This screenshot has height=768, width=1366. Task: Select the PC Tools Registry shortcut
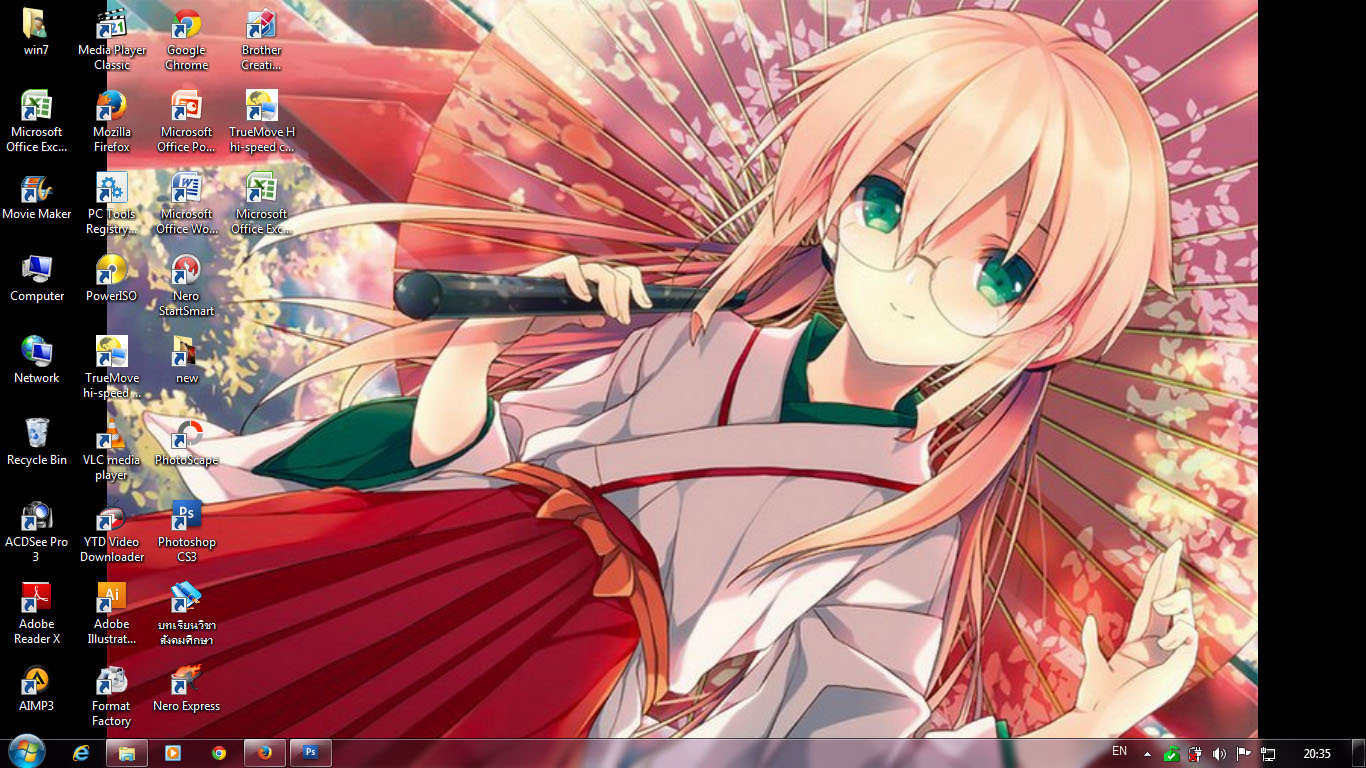(x=112, y=204)
